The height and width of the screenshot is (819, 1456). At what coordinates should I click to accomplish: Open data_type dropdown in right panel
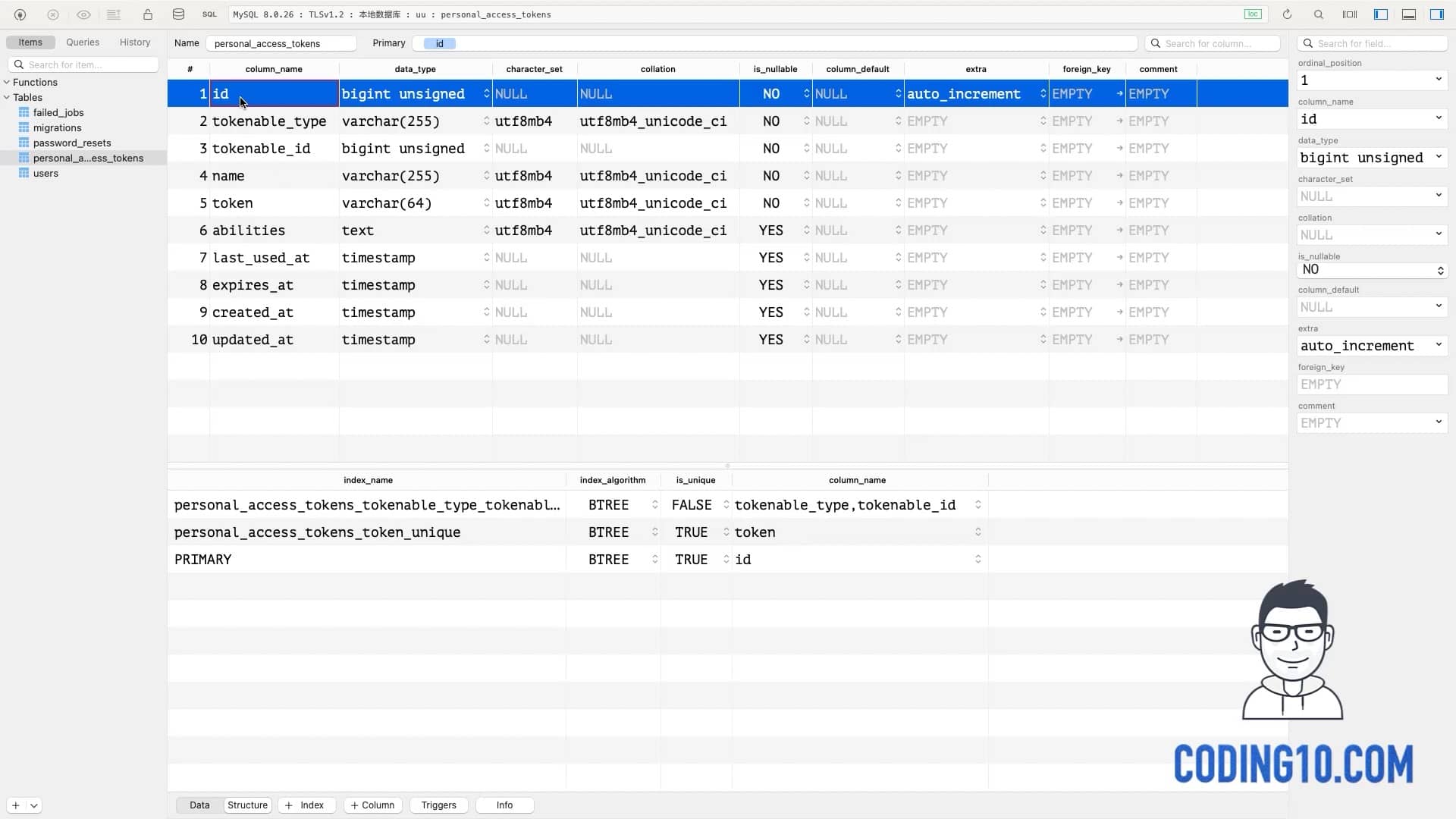(x=1439, y=157)
